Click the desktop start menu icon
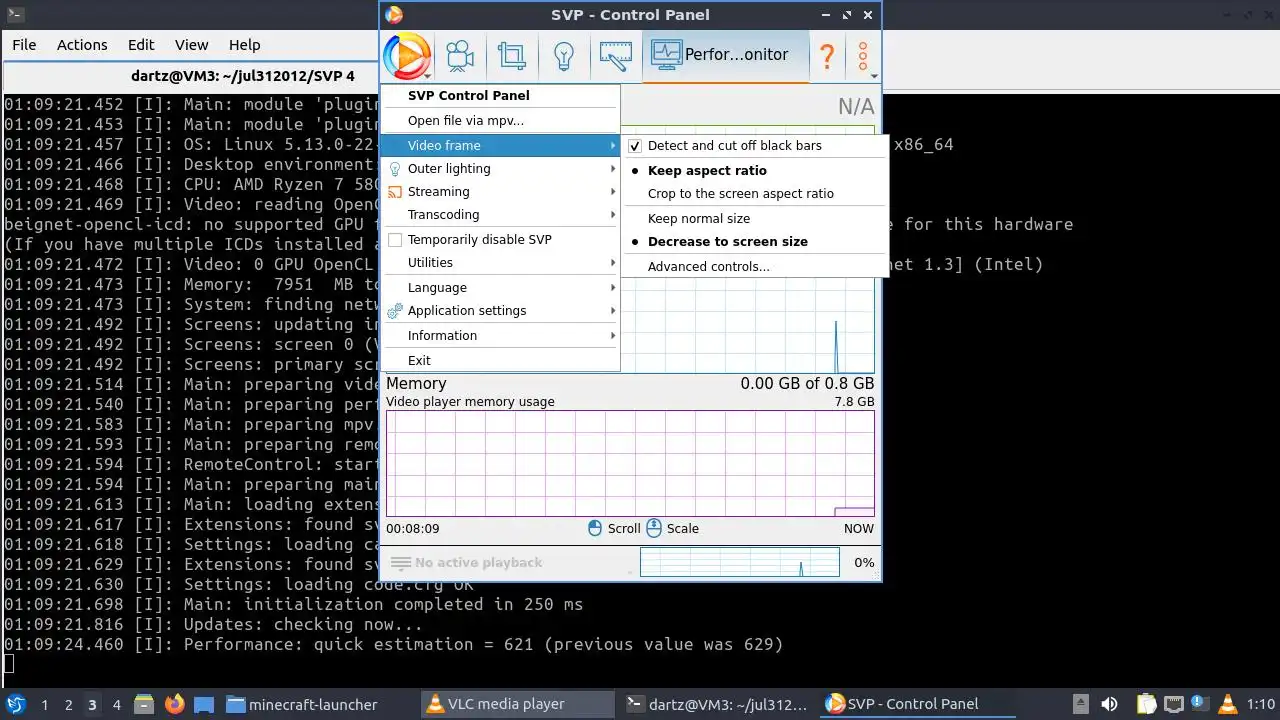The image size is (1280, 720). click(x=16, y=704)
